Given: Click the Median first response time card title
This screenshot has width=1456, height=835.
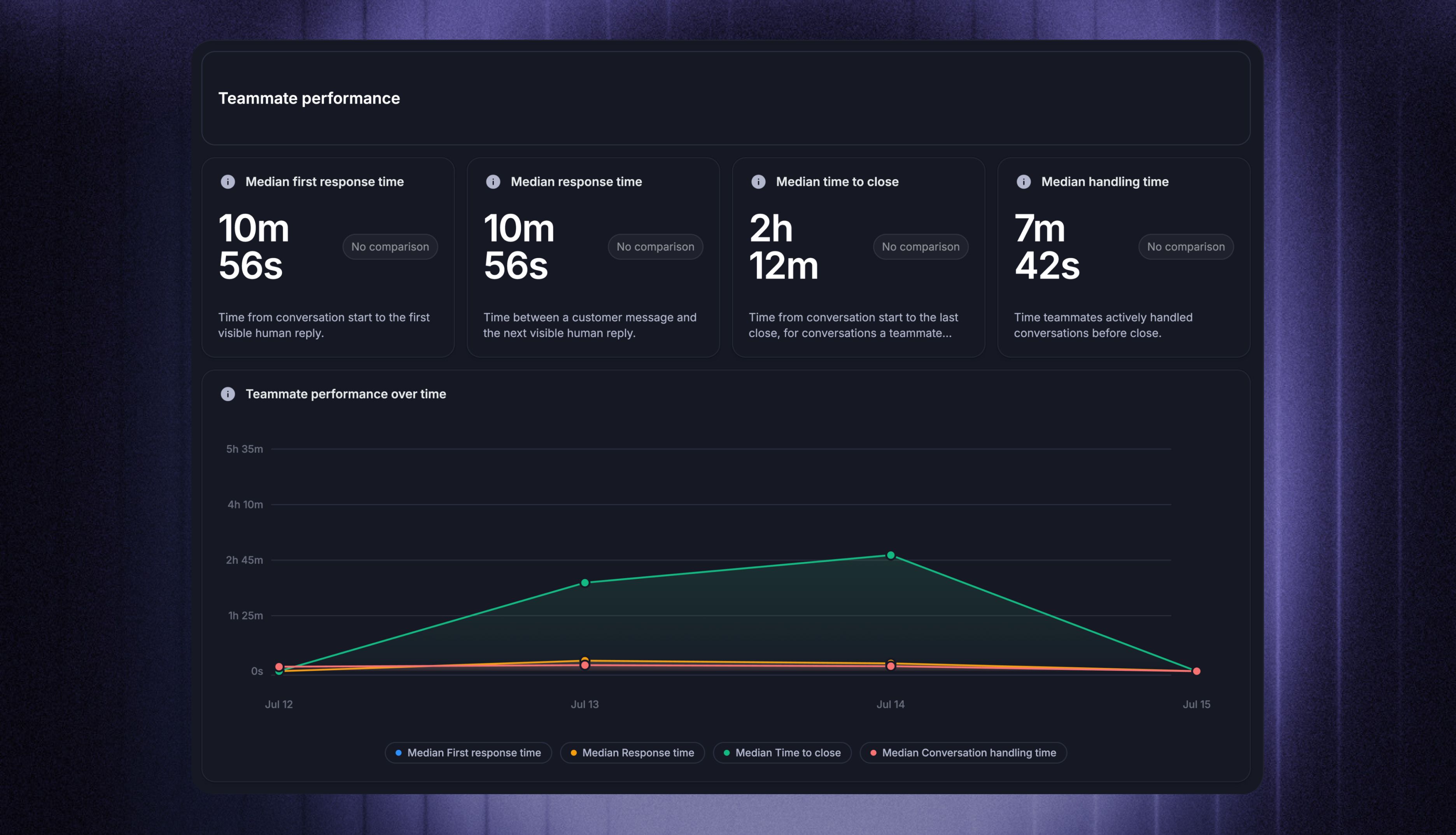Looking at the screenshot, I should coord(325,182).
